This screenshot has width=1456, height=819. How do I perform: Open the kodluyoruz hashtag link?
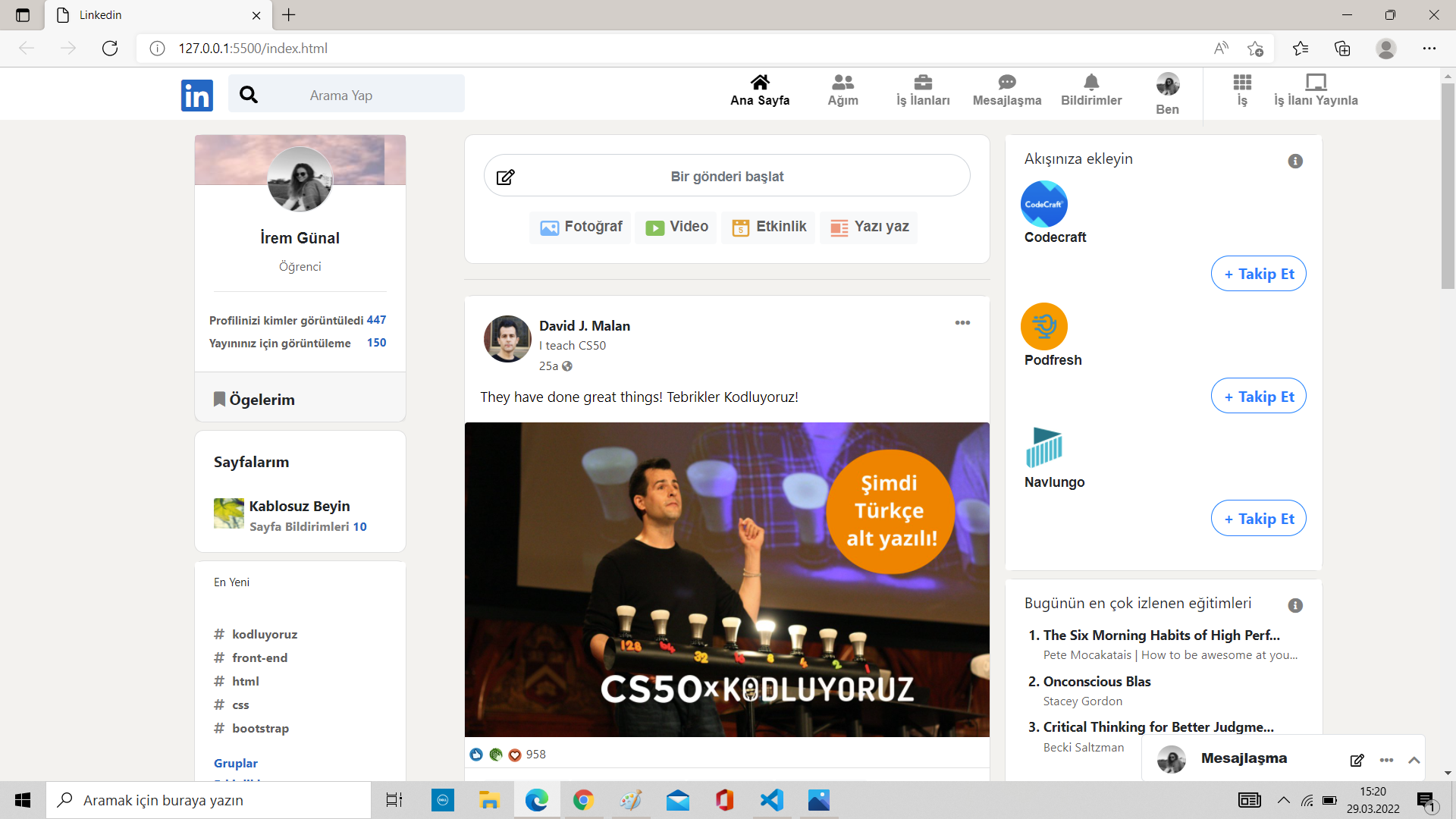coord(264,634)
